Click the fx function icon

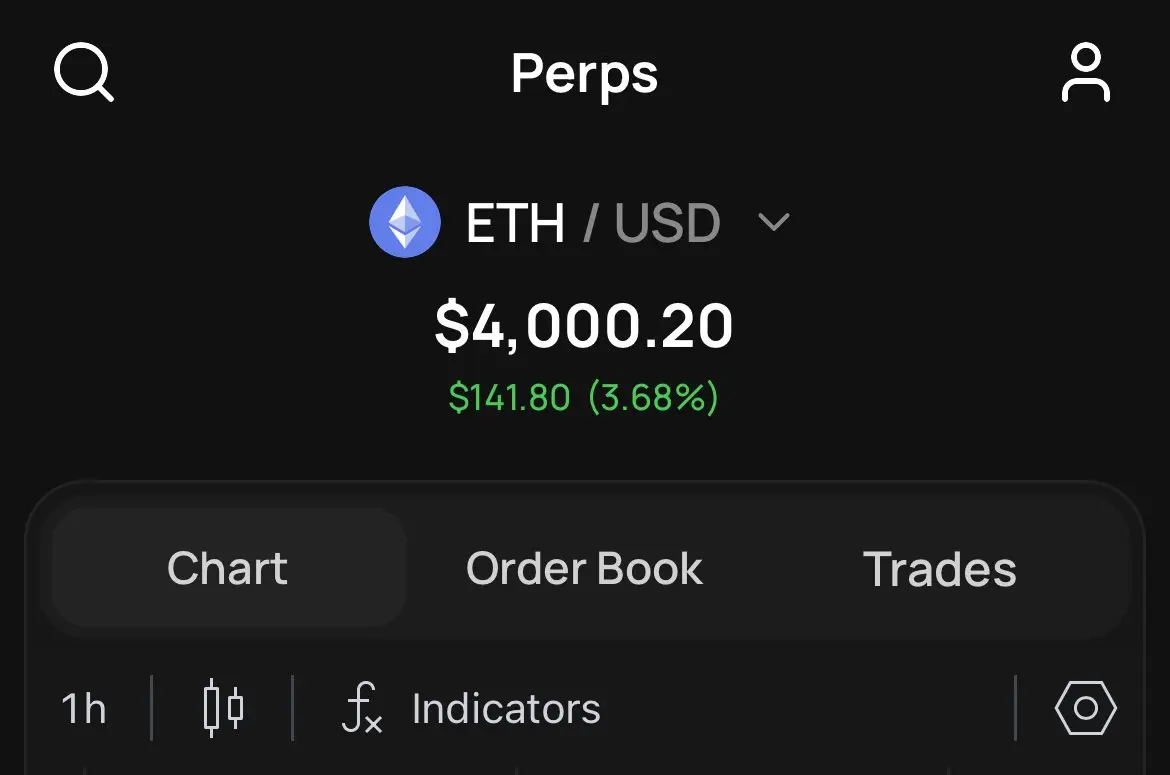[362, 708]
